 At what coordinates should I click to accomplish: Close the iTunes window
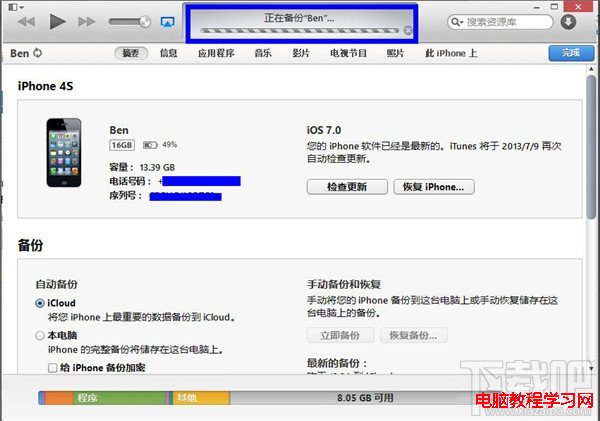(578, 7)
